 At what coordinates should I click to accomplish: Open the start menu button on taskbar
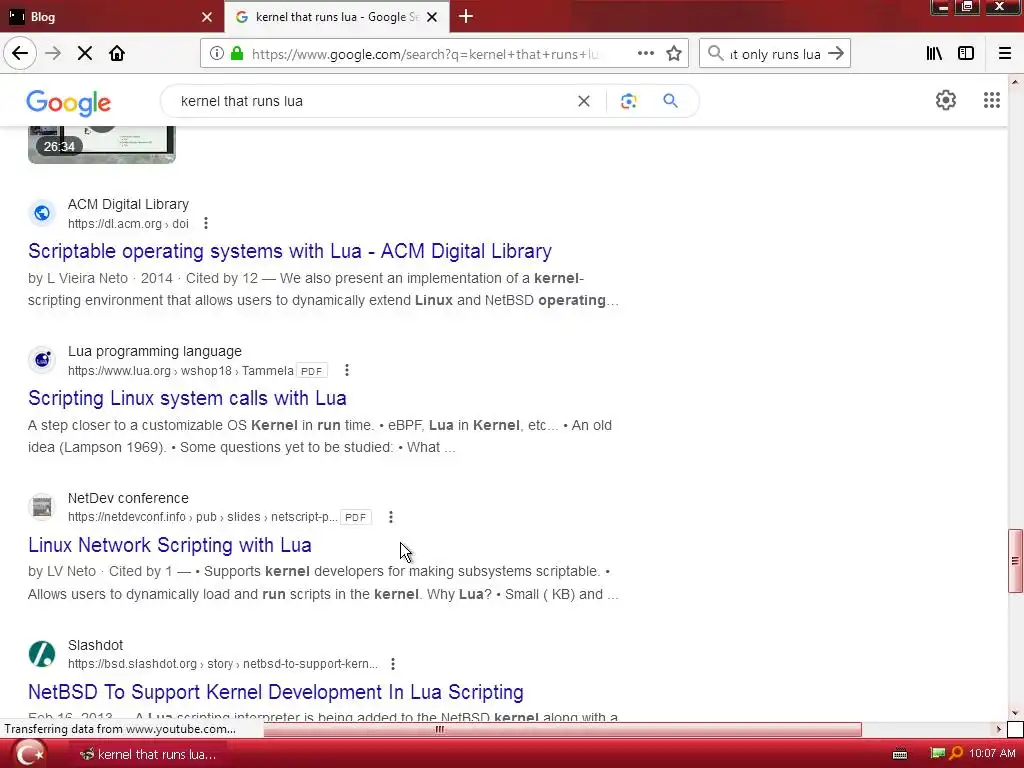pos(29,754)
